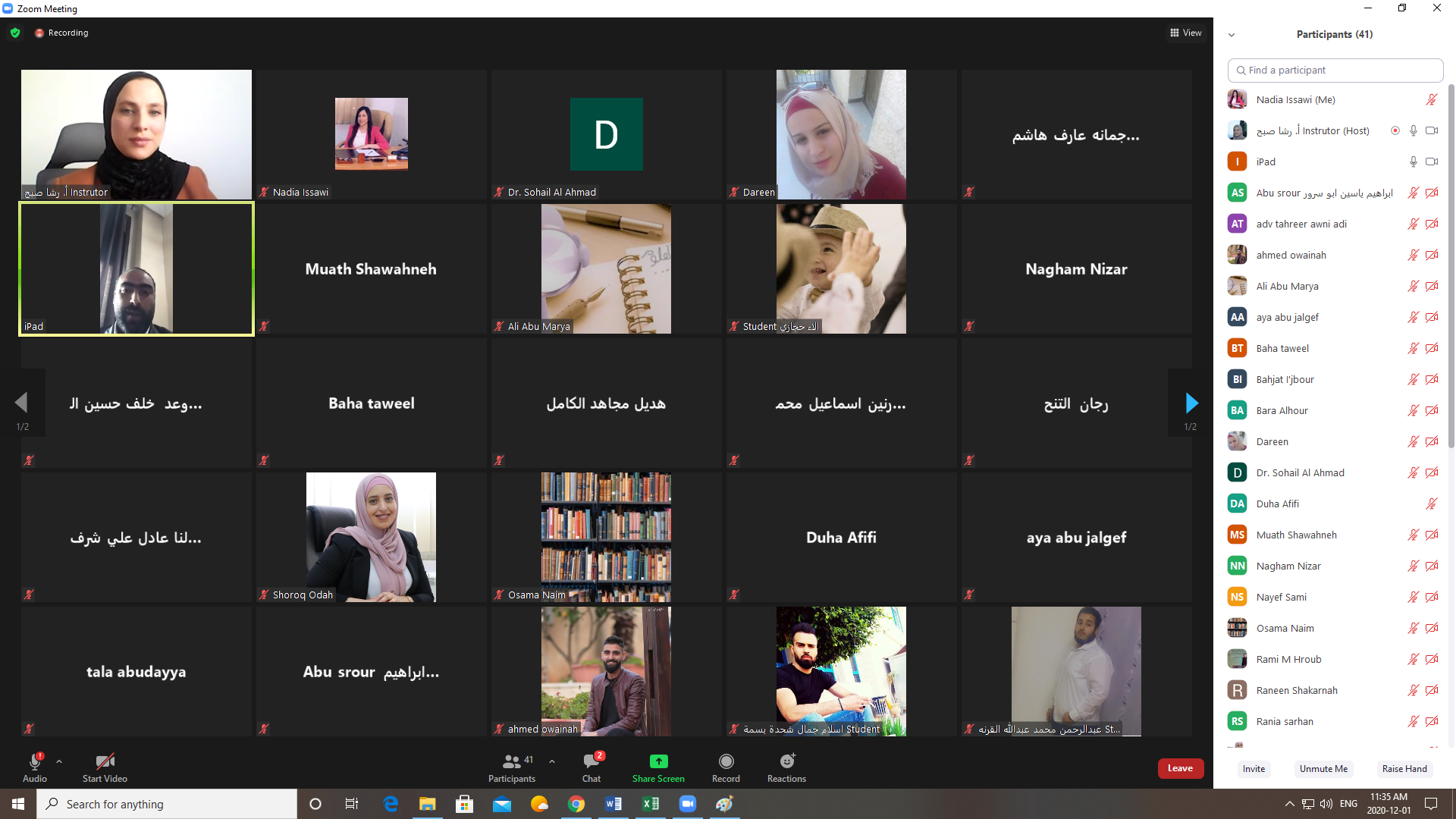
Task: Click the Bahjat I'jbour avatar icon
Action: 1237,379
